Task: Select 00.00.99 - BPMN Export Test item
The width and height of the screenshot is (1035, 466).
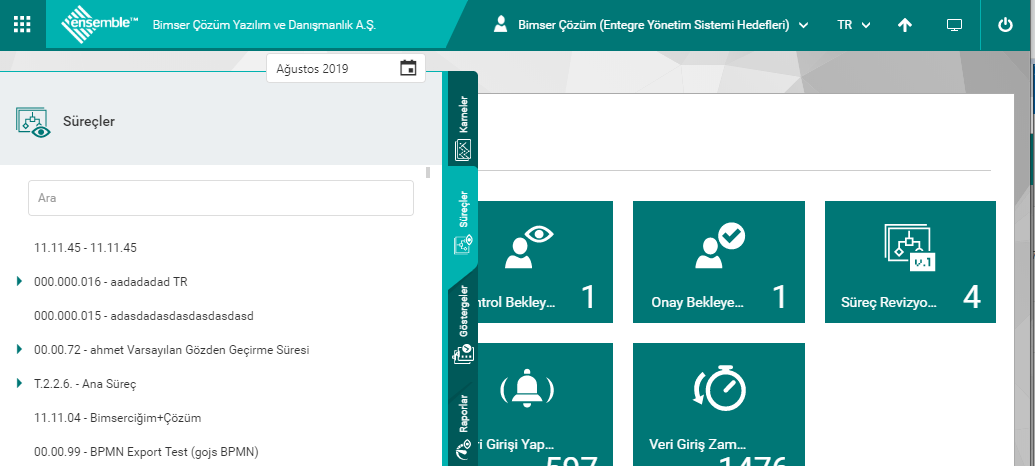Action: pyautogui.click(x=146, y=452)
